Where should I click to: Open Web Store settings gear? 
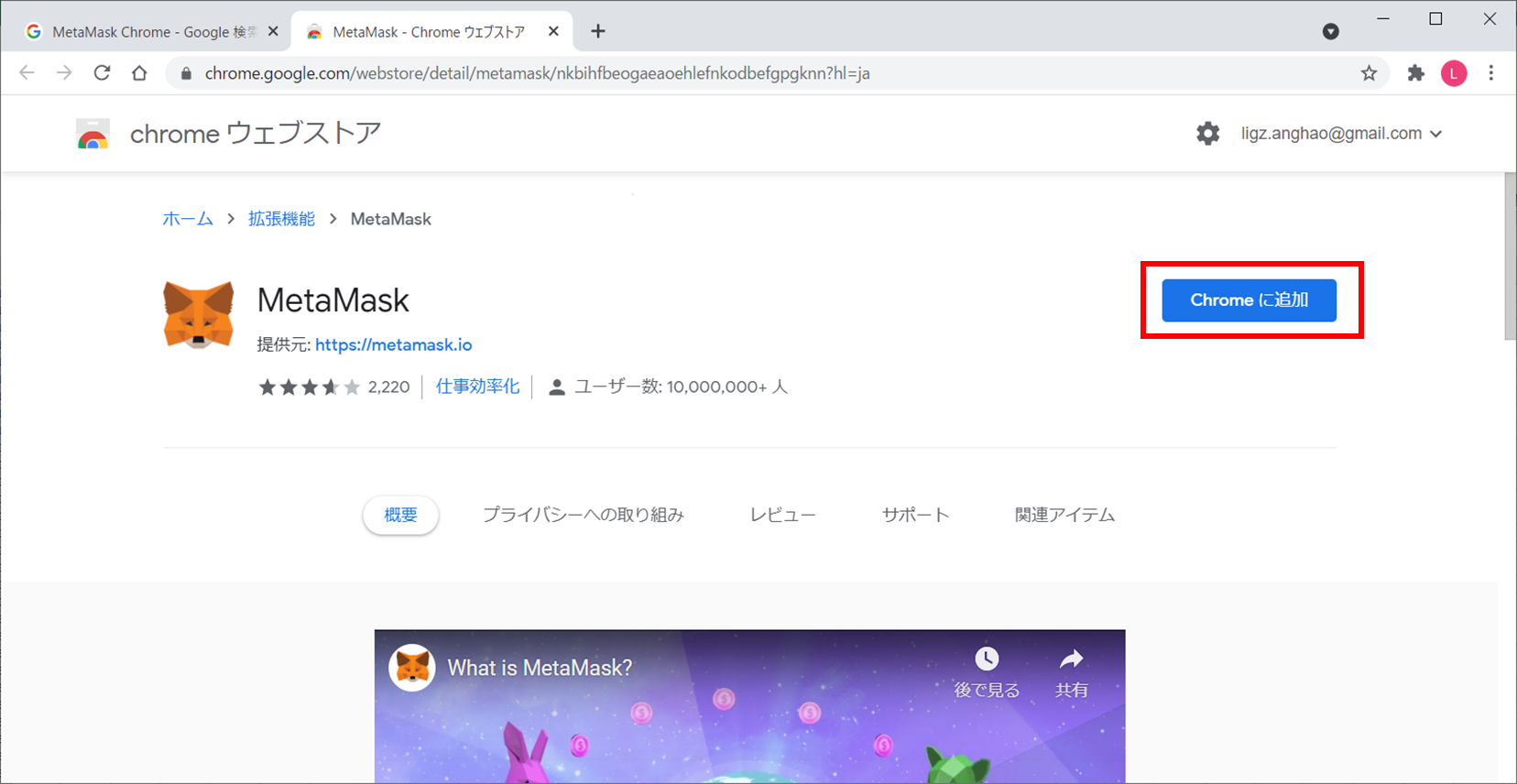[1208, 133]
